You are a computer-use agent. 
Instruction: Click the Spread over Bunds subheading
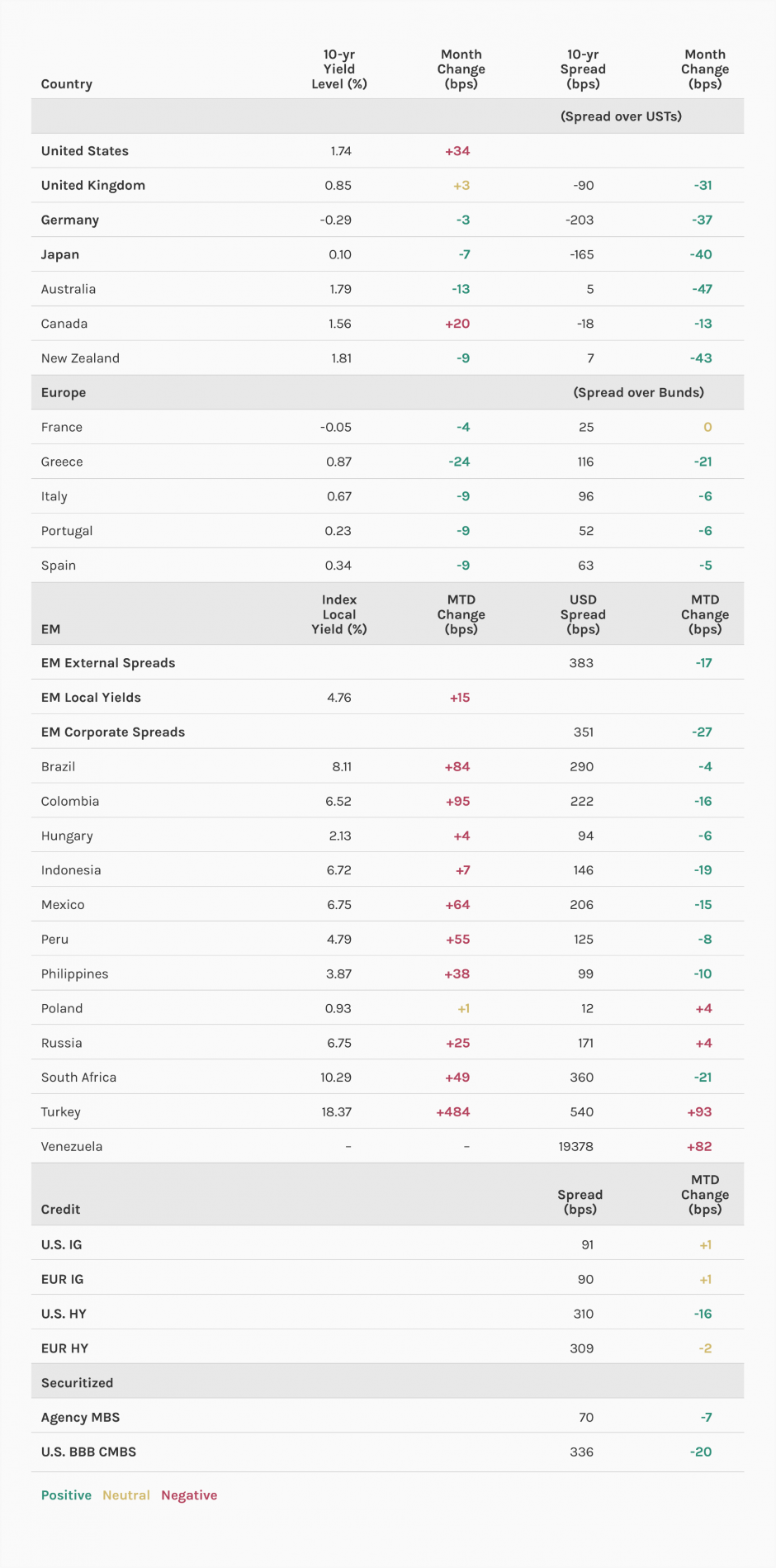coord(638,393)
